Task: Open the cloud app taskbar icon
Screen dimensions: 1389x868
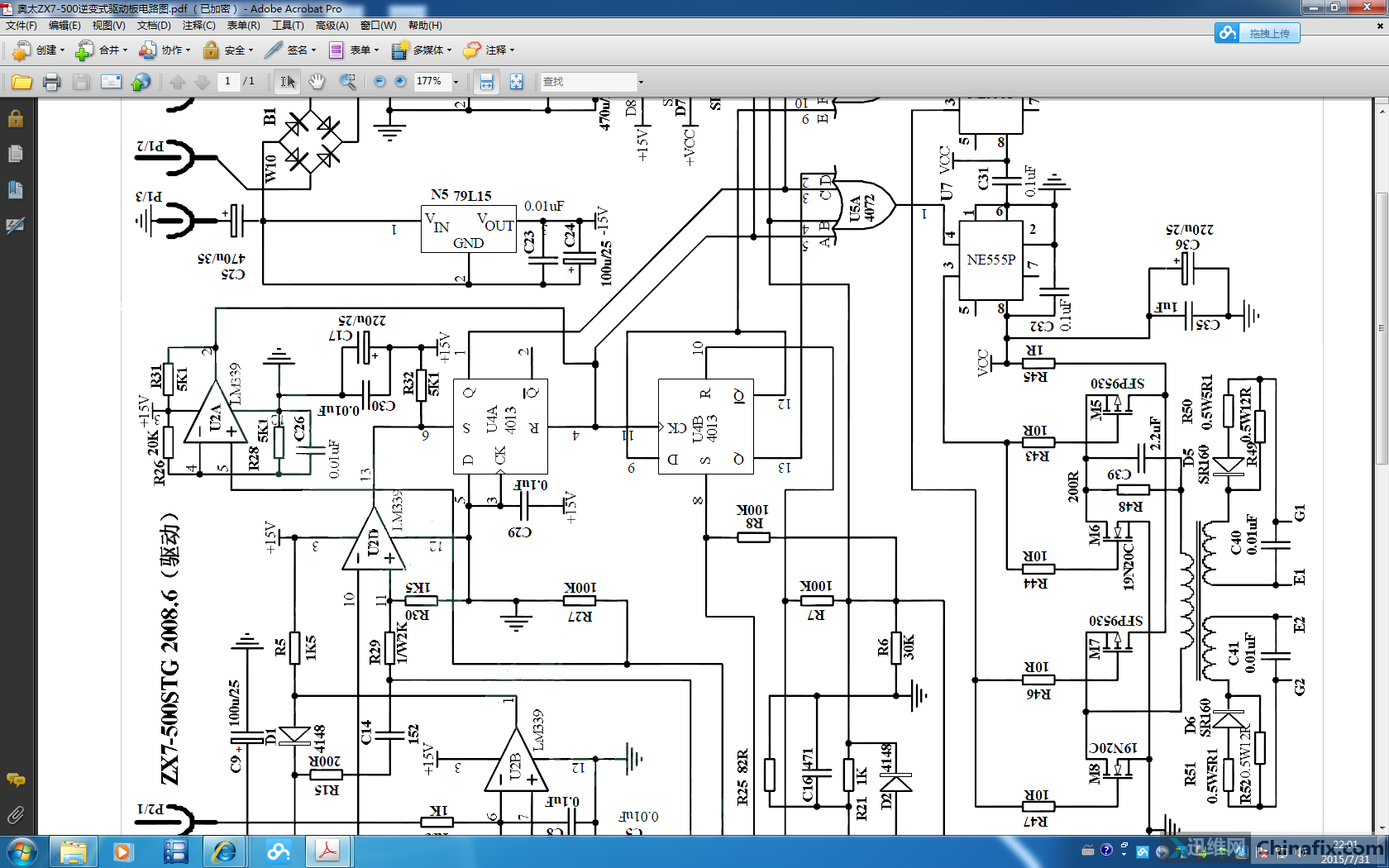Action: point(279,851)
